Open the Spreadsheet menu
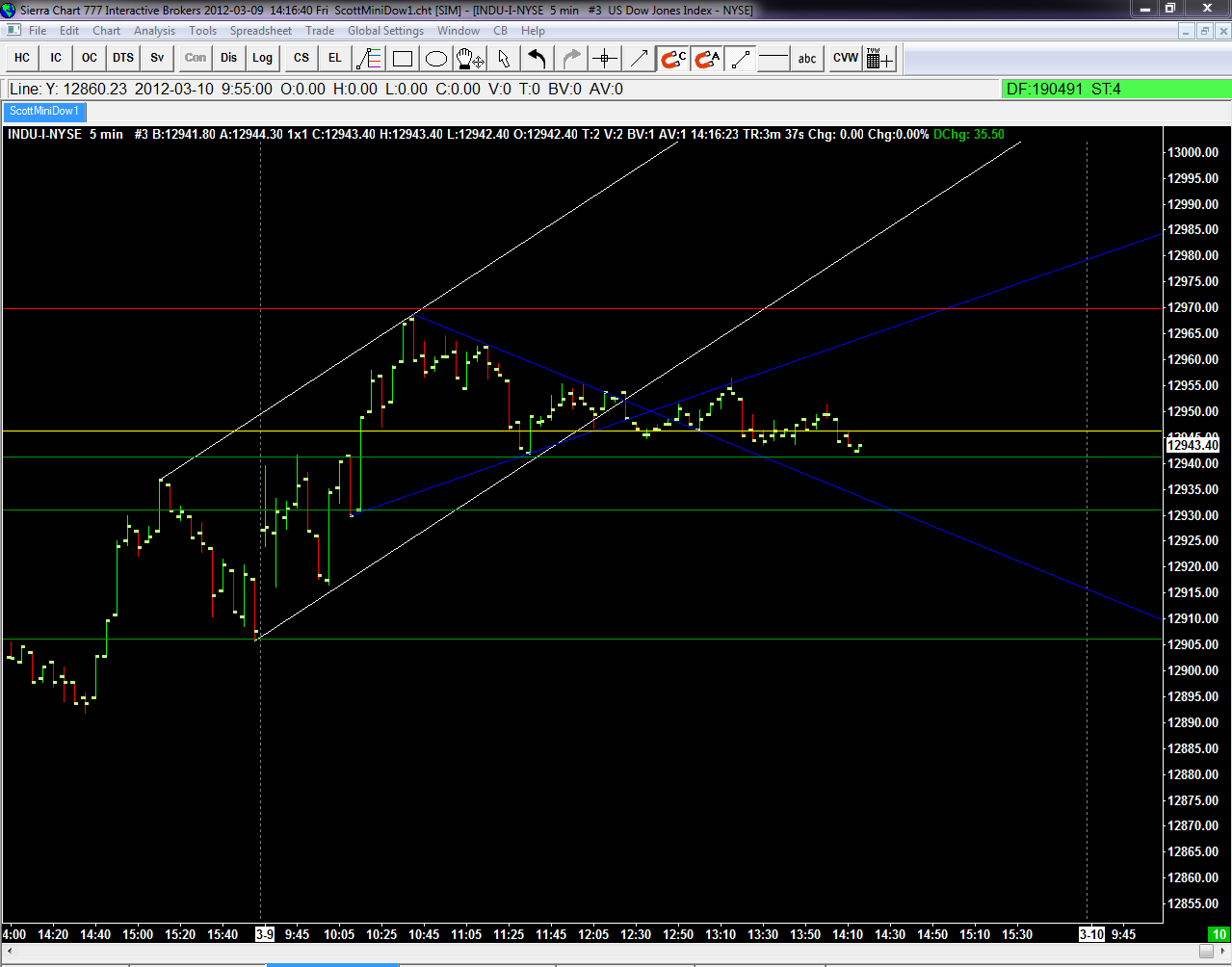The width and height of the screenshot is (1232, 967). pos(261,31)
